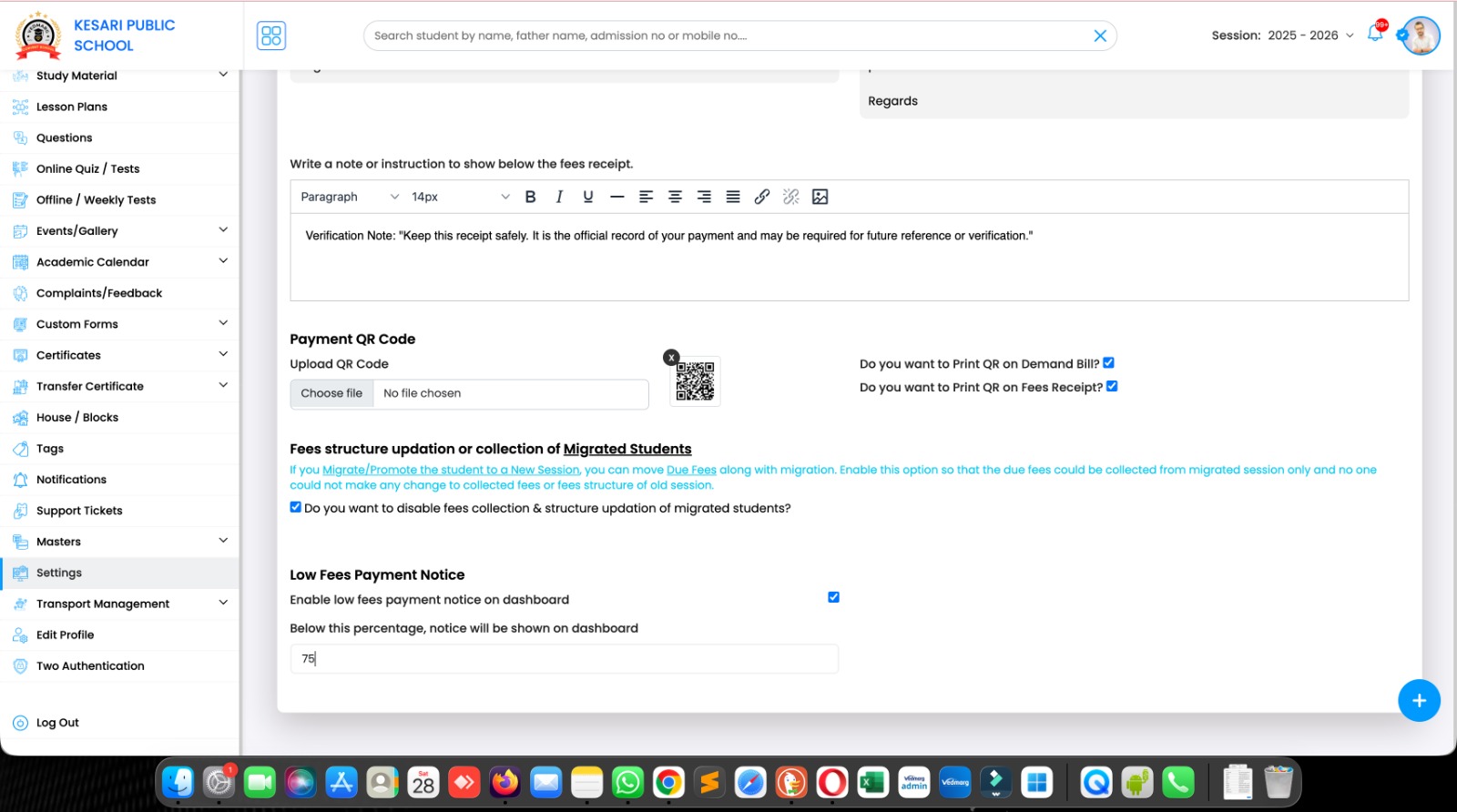The height and width of the screenshot is (812, 1457).
Task: Open Complaints/Feedback in sidebar
Action: point(120,292)
